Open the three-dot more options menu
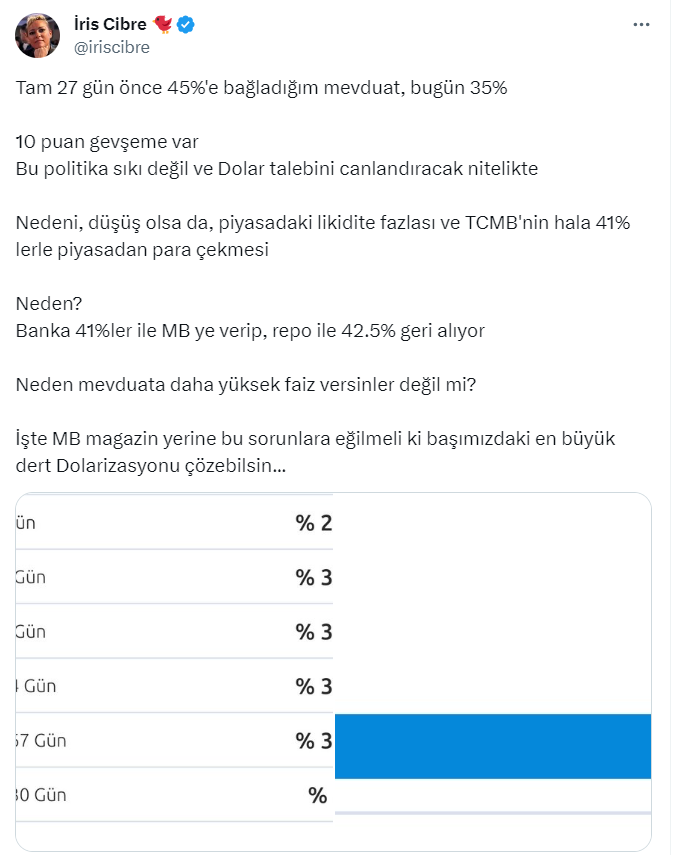This screenshot has height=855, width=674. pyautogui.click(x=640, y=25)
